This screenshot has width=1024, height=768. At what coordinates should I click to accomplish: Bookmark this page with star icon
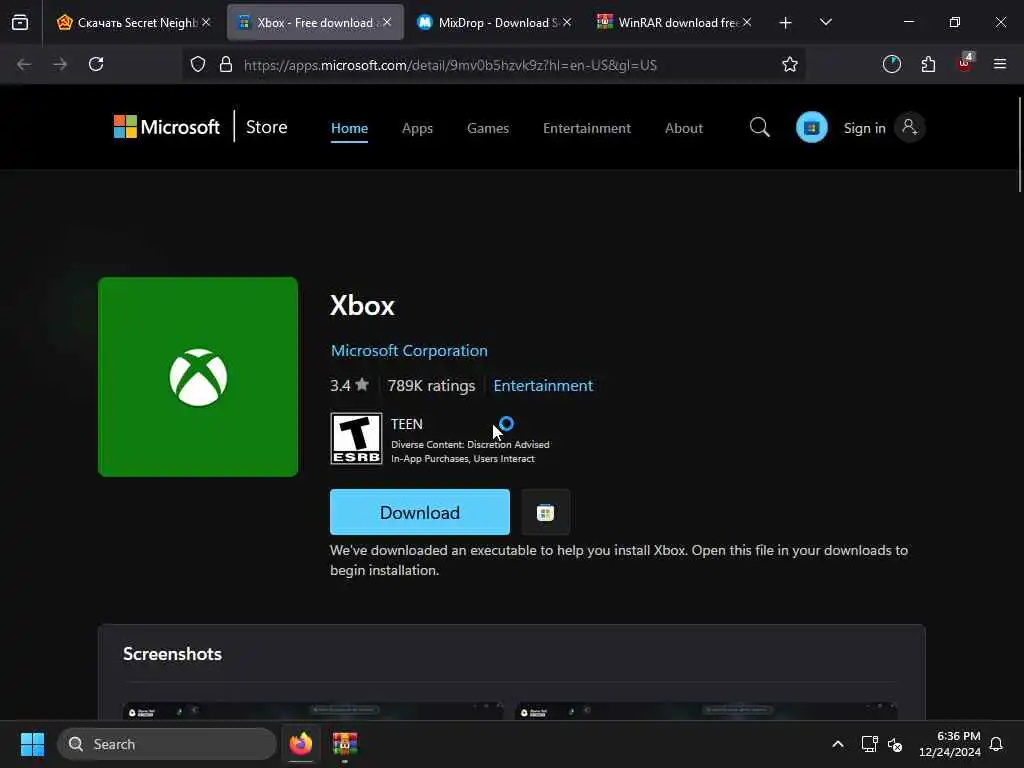(790, 64)
